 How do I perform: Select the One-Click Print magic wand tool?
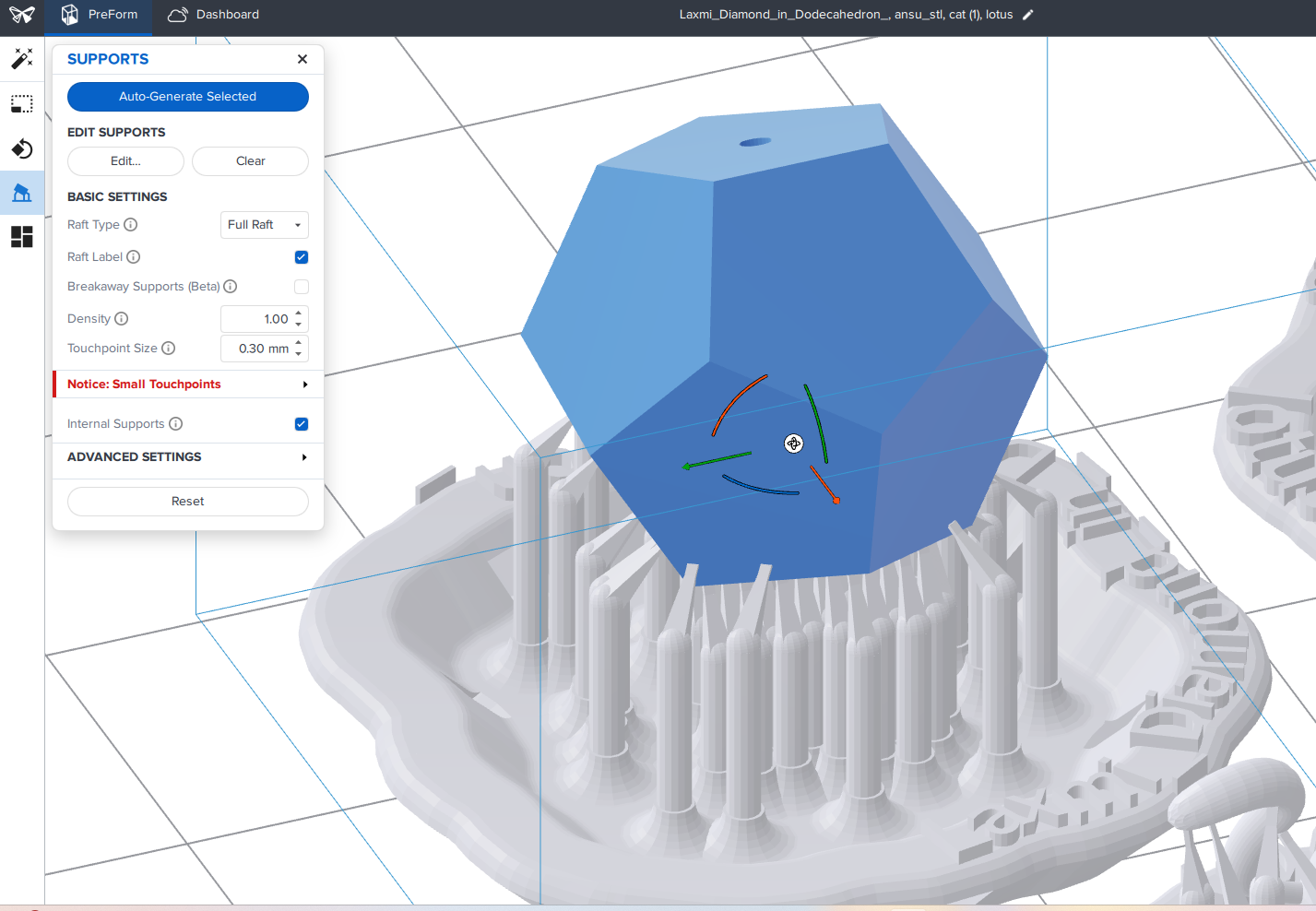click(x=22, y=59)
